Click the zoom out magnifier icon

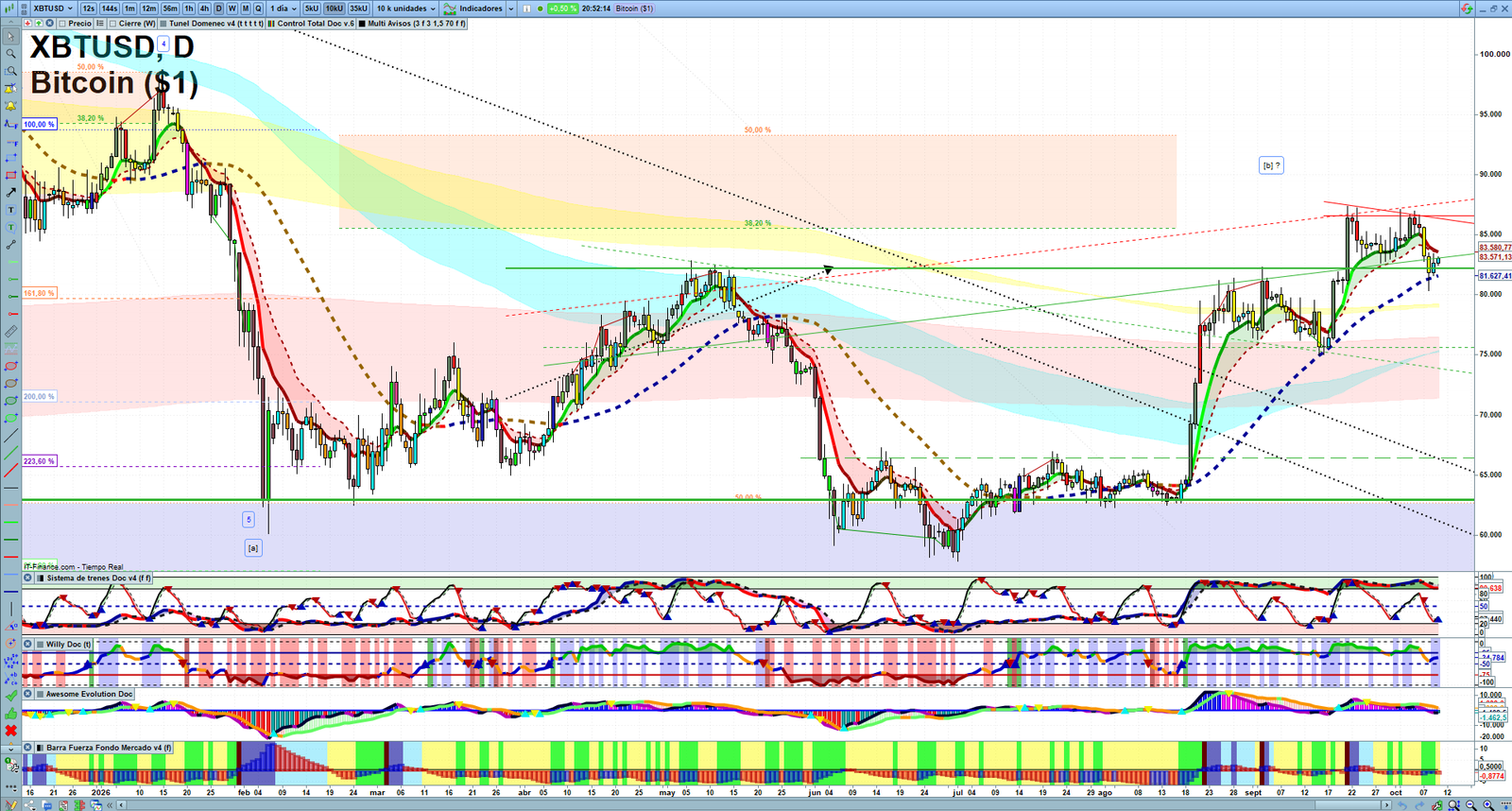(1470, 805)
